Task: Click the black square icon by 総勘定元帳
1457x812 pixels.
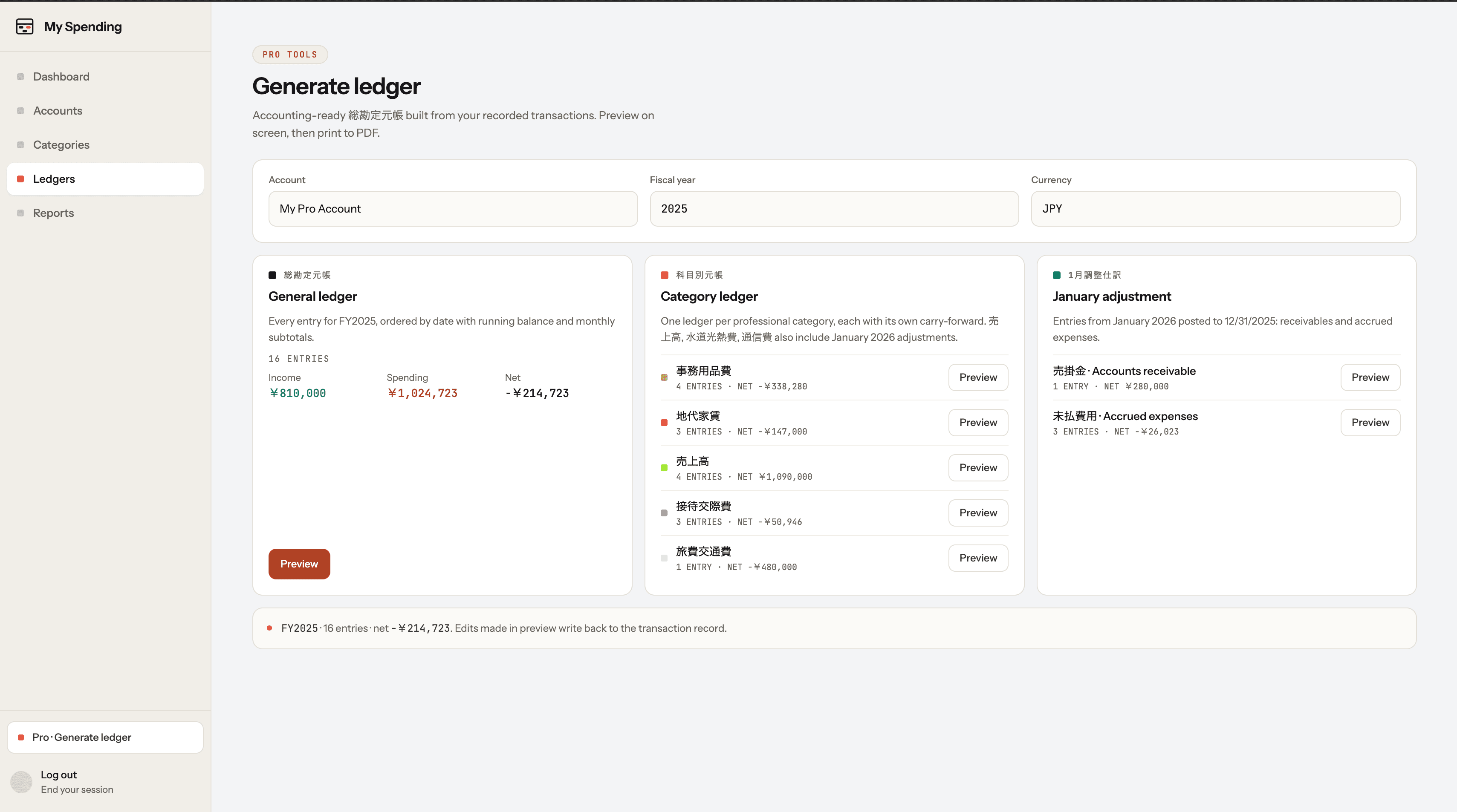Action: [272, 275]
